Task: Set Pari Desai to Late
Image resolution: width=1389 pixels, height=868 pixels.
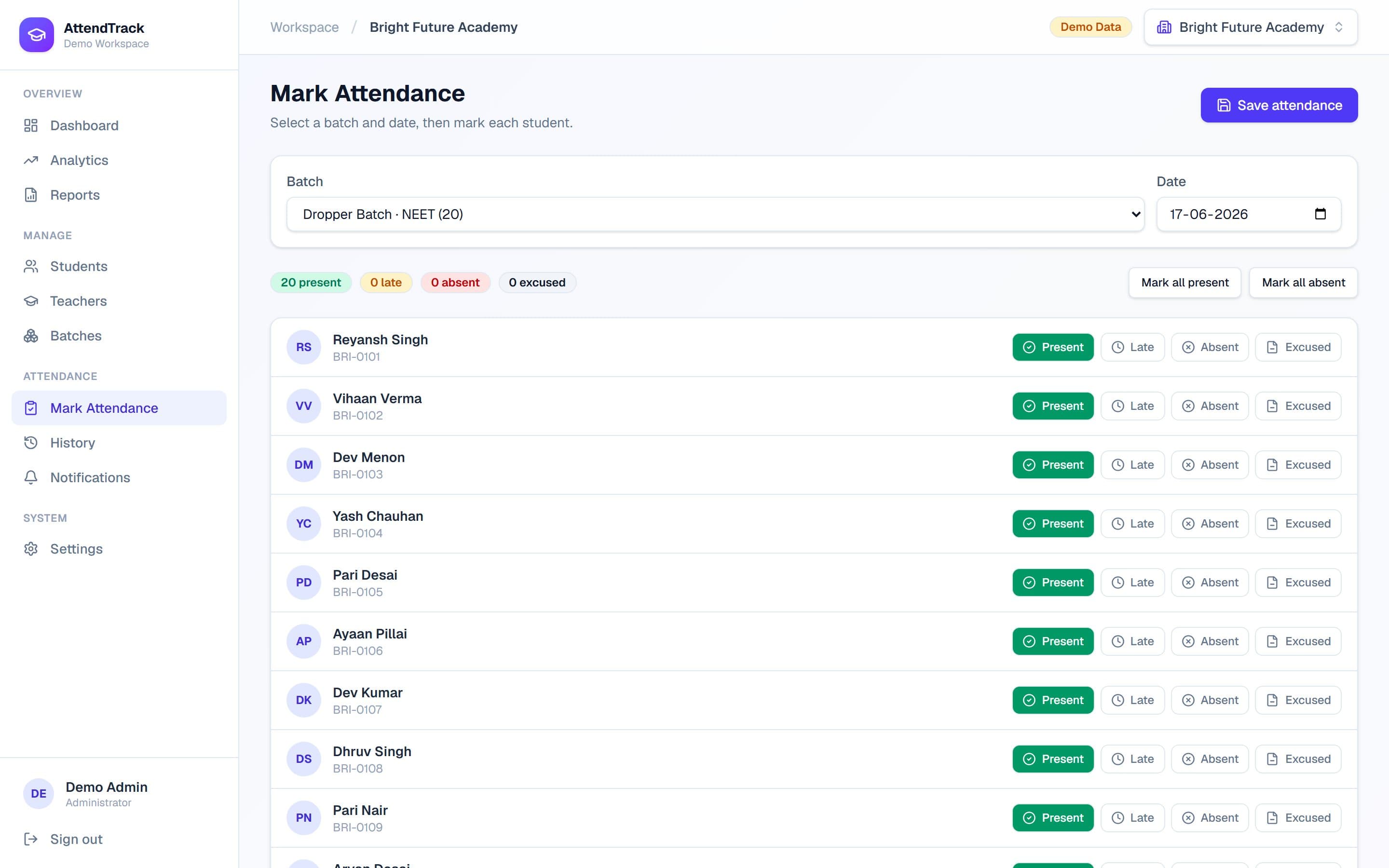Action: [x=1132, y=583]
